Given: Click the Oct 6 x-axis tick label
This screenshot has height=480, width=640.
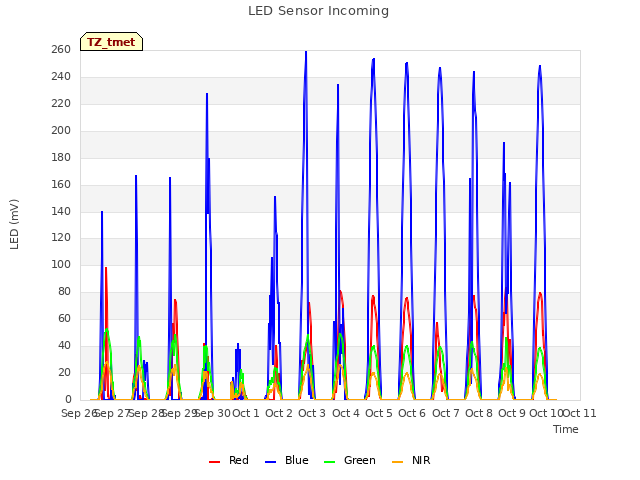Looking at the screenshot, I should (x=412, y=413).
